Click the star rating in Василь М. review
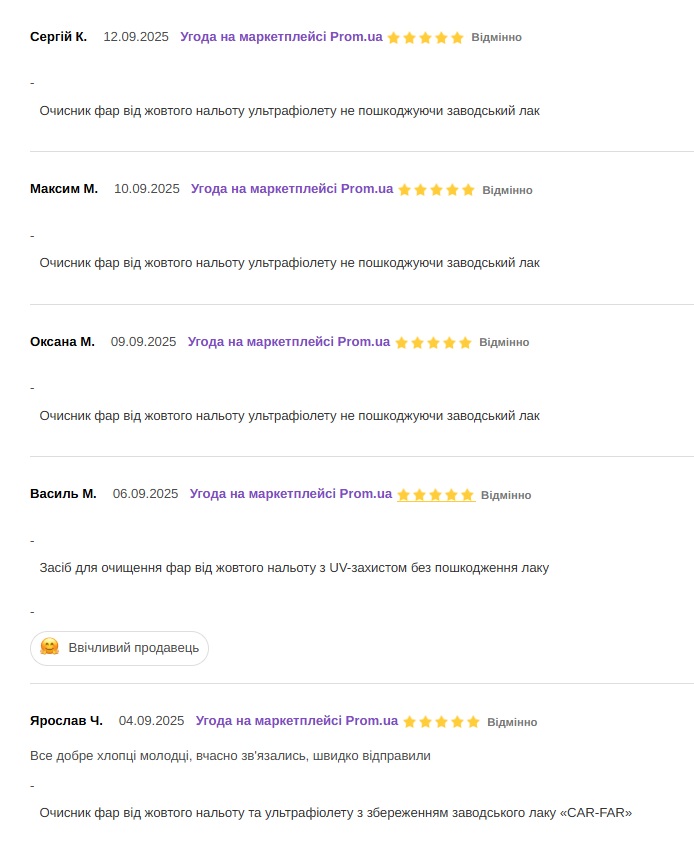The image size is (694, 846). (x=435, y=495)
